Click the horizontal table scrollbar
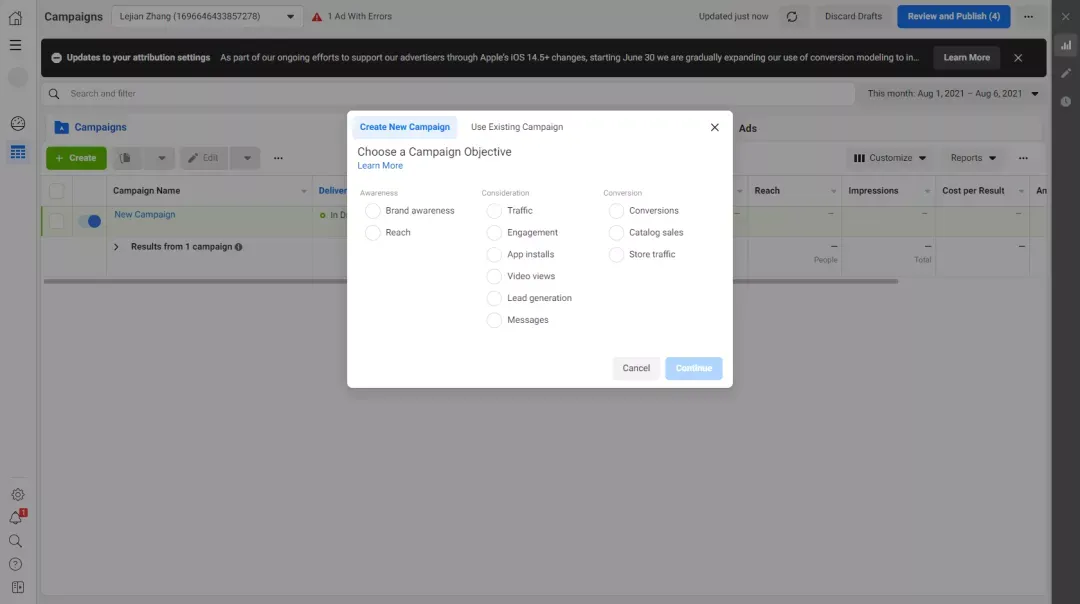 tap(470, 281)
